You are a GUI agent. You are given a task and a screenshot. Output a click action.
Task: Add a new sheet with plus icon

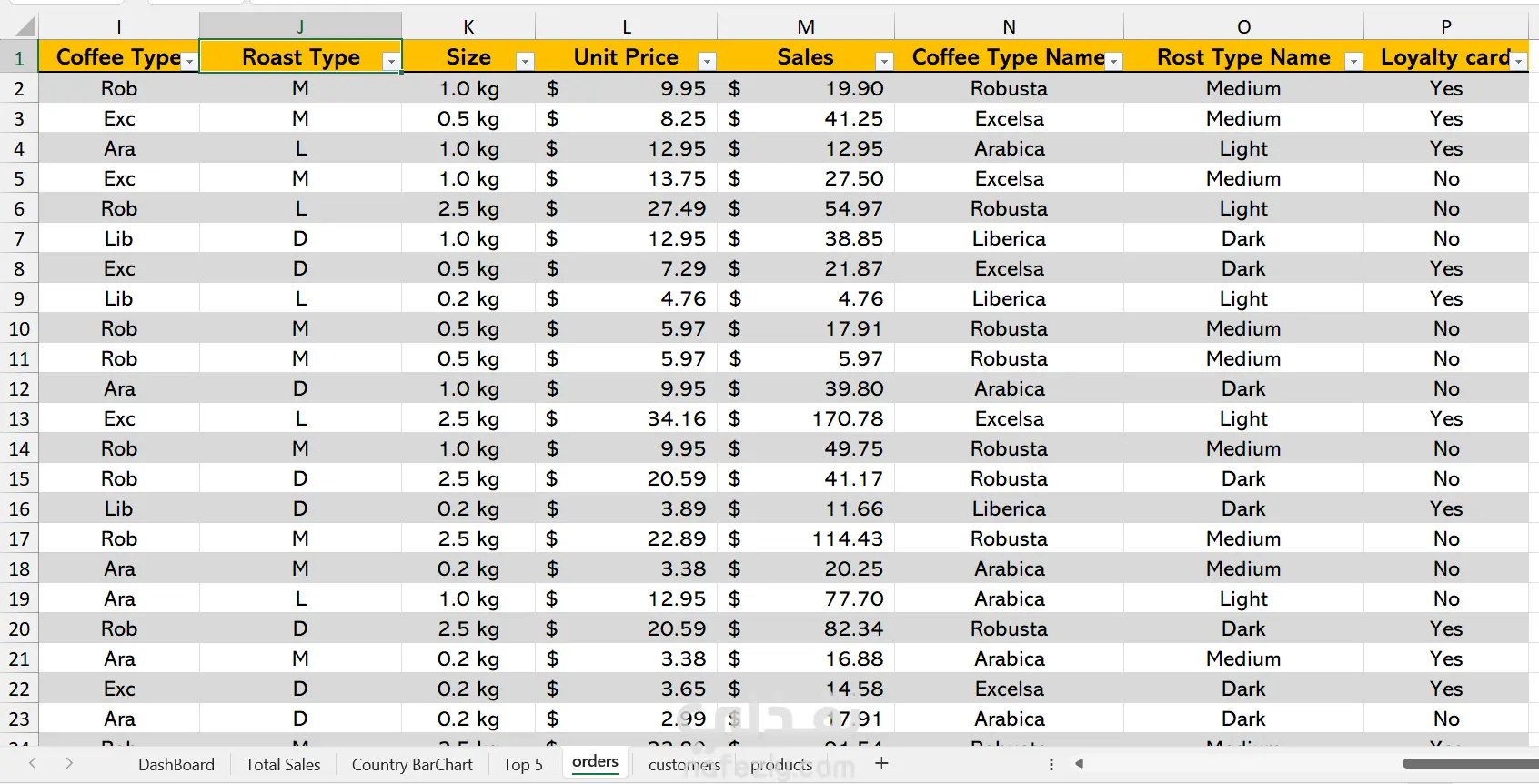click(881, 763)
